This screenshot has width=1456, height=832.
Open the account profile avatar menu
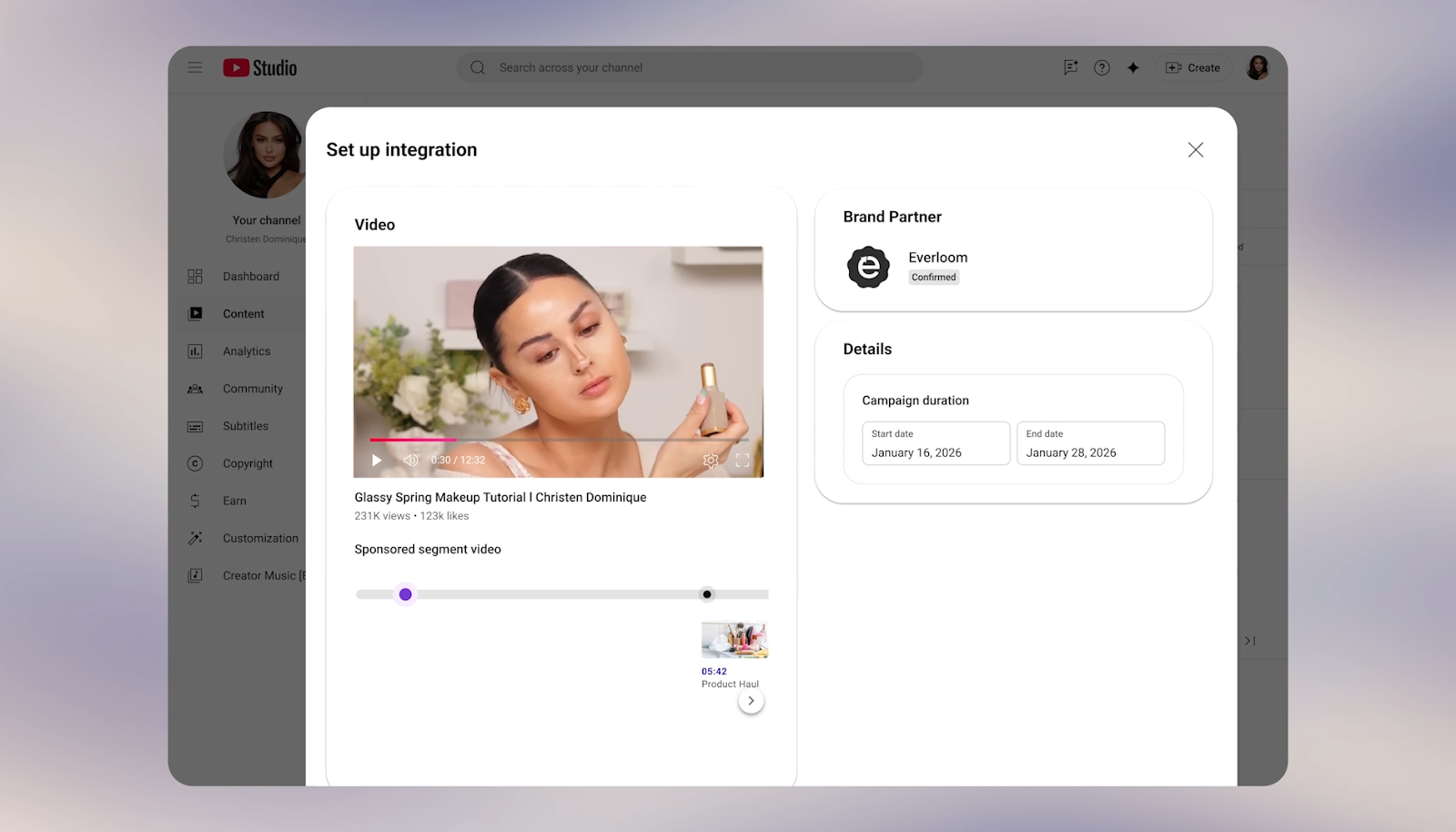click(x=1258, y=67)
